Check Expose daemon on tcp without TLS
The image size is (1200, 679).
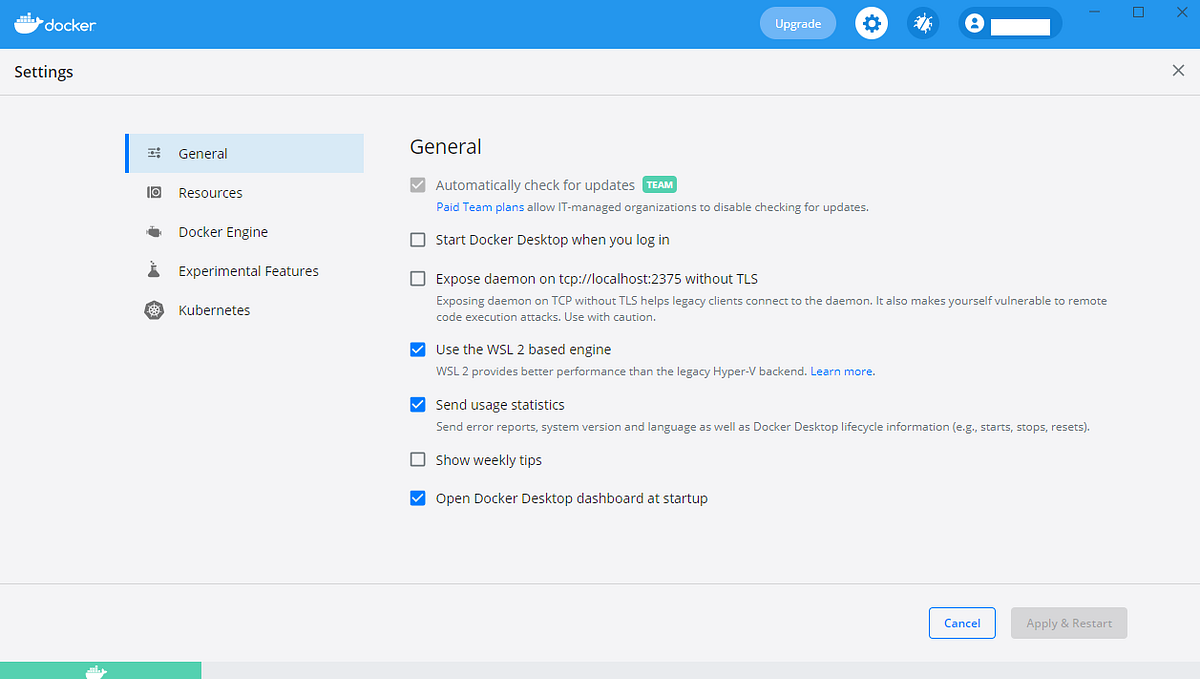click(x=417, y=279)
